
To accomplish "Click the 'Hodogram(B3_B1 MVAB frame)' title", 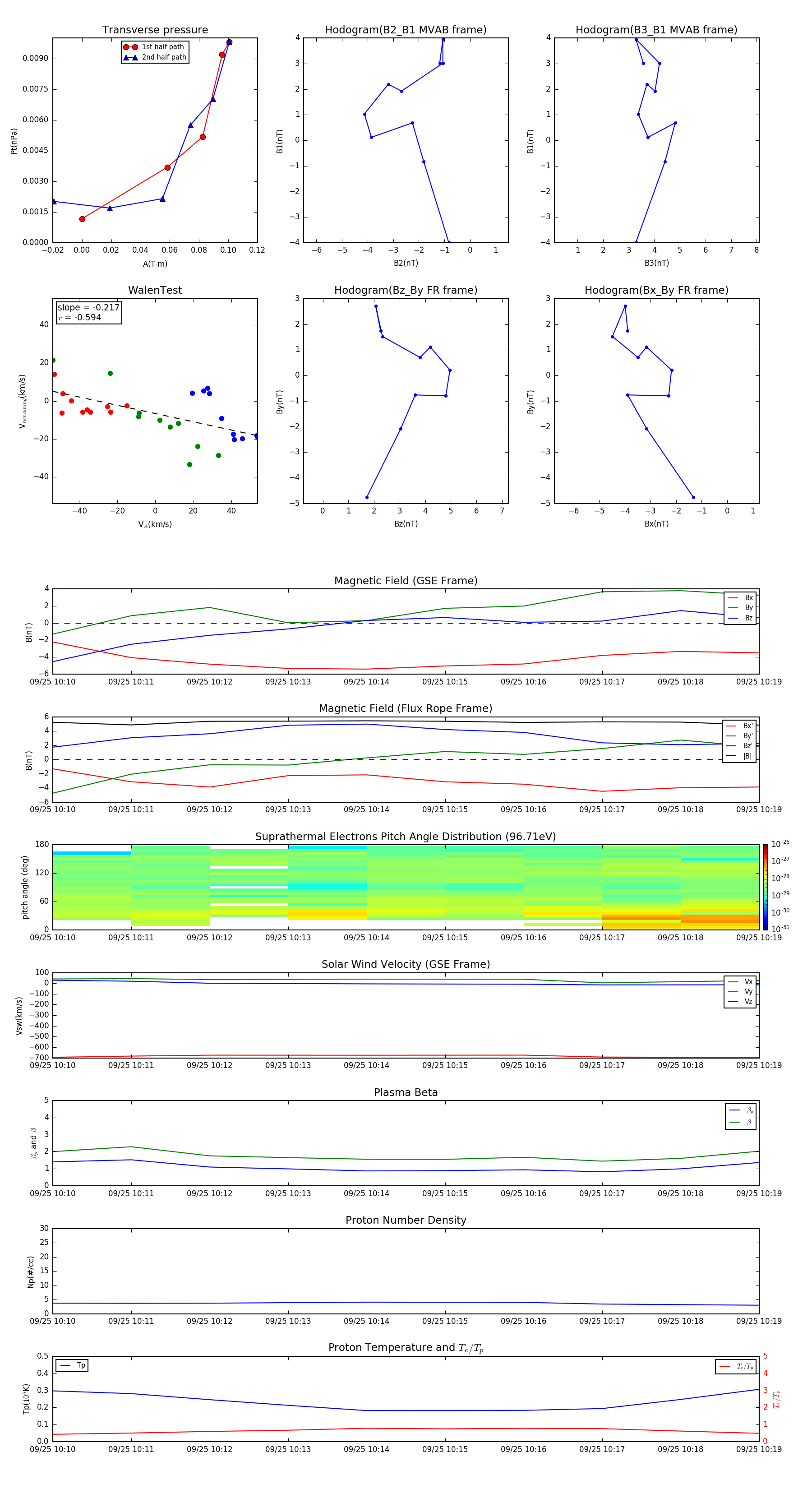I will [656, 30].
